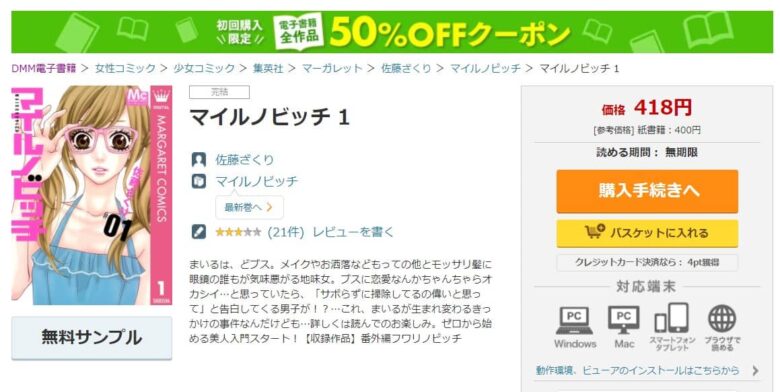This screenshot has width=780, height=392.
Task: Click the author person icon
Action: pos(198,160)
